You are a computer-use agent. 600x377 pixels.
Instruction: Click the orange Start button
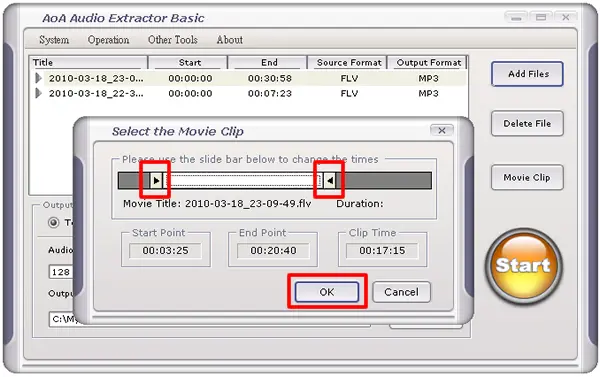pyautogui.click(x=523, y=265)
